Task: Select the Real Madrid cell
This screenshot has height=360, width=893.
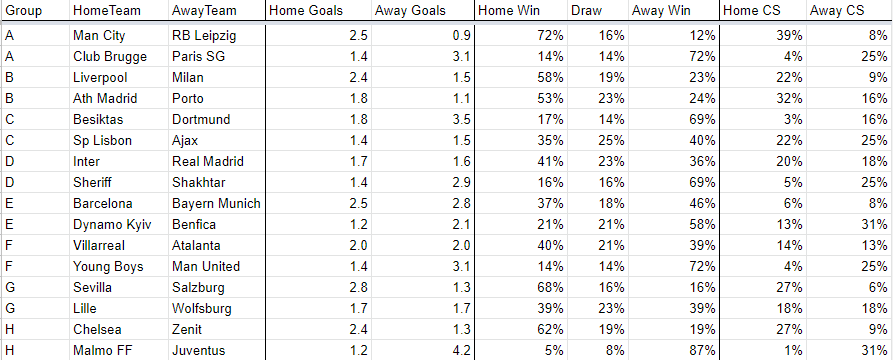Action: 216,161
